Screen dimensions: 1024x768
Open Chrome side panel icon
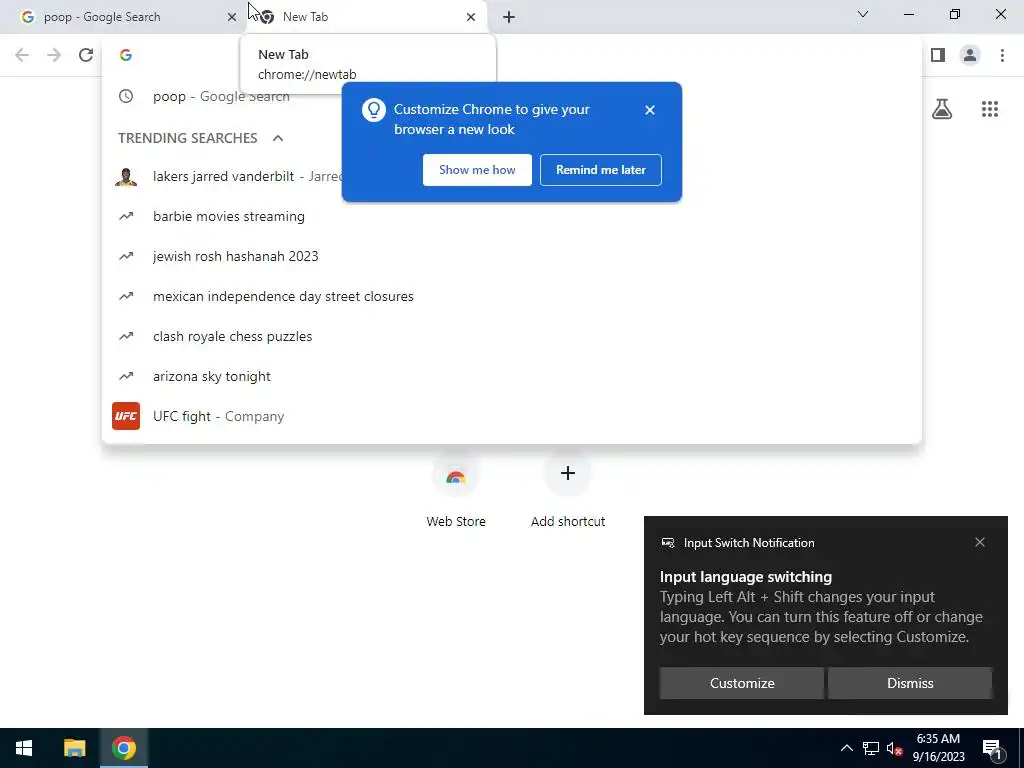[x=938, y=55]
